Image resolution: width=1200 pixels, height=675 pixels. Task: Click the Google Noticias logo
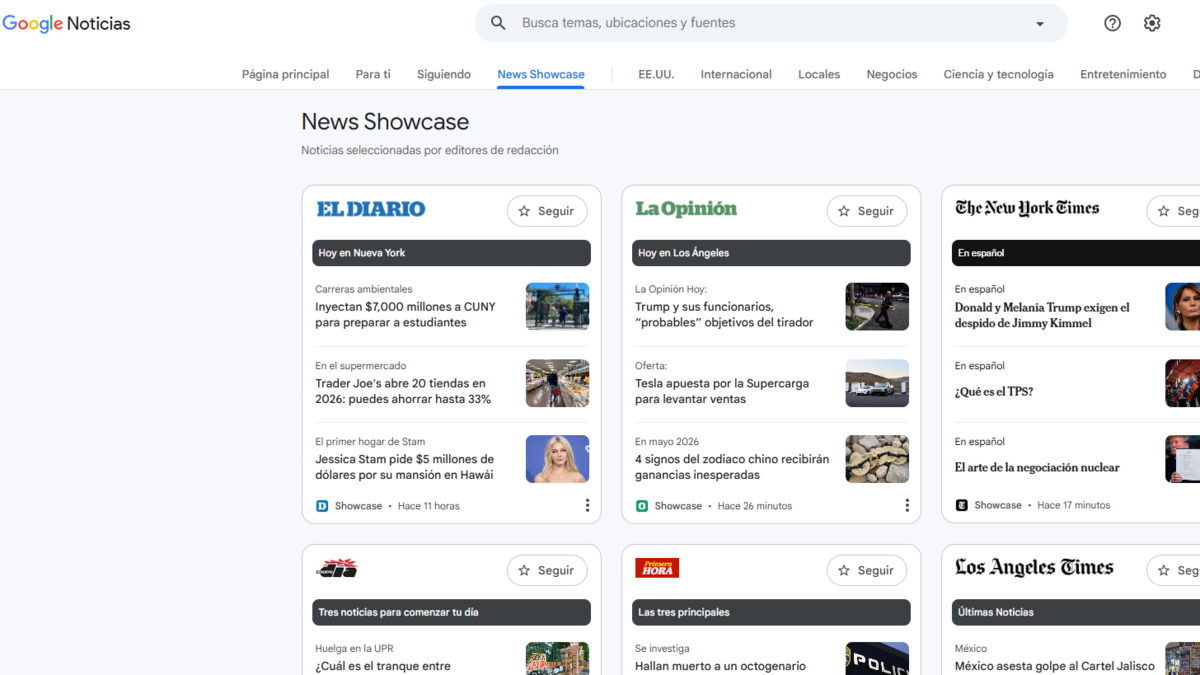(x=66, y=23)
